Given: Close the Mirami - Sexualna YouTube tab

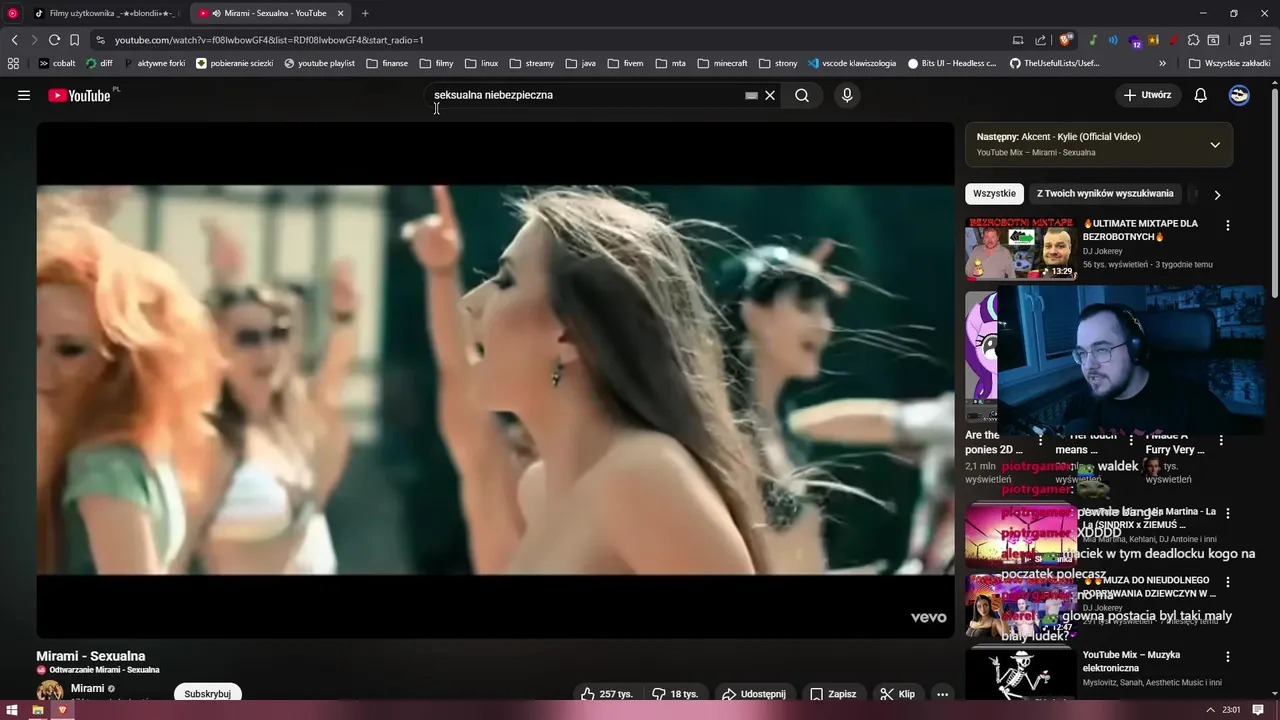Looking at the screenshot, I should coord(340,13).
